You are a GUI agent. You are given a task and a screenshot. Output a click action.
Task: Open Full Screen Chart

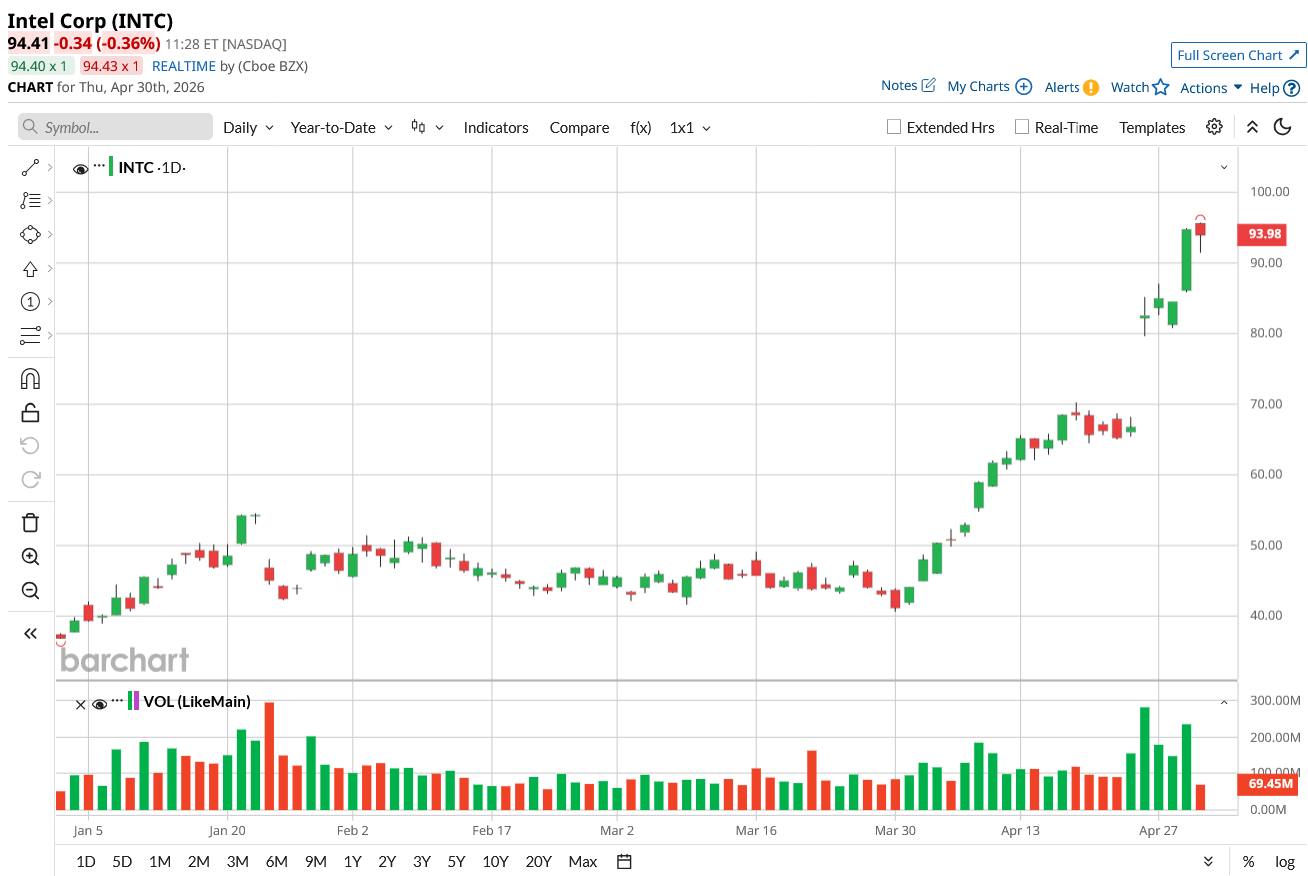pyautogui.click(x=1238, y=55)
